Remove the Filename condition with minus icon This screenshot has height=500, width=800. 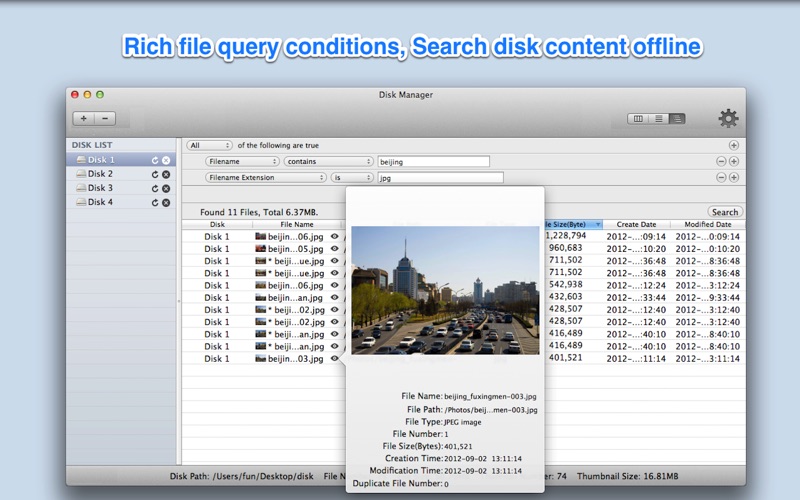[720, 161]
